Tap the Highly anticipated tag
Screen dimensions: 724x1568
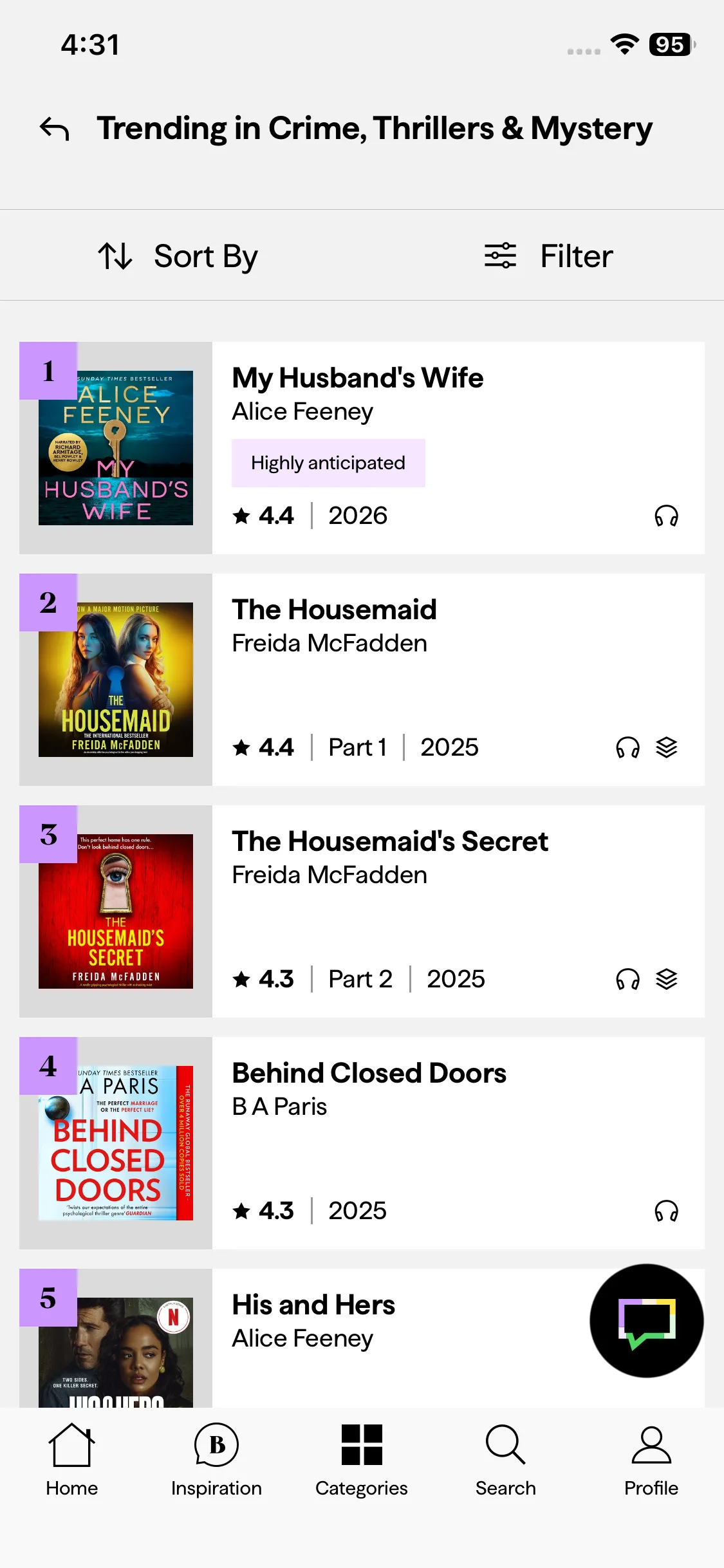click(328, 463)
